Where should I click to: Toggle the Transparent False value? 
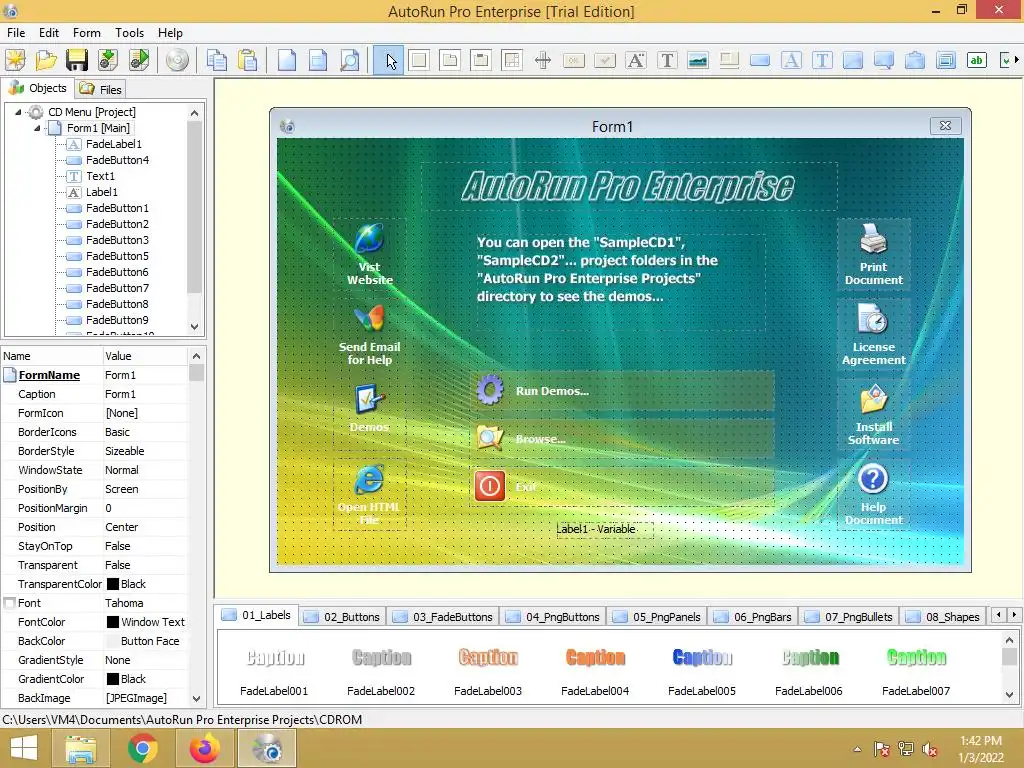[x=145, y=565]
